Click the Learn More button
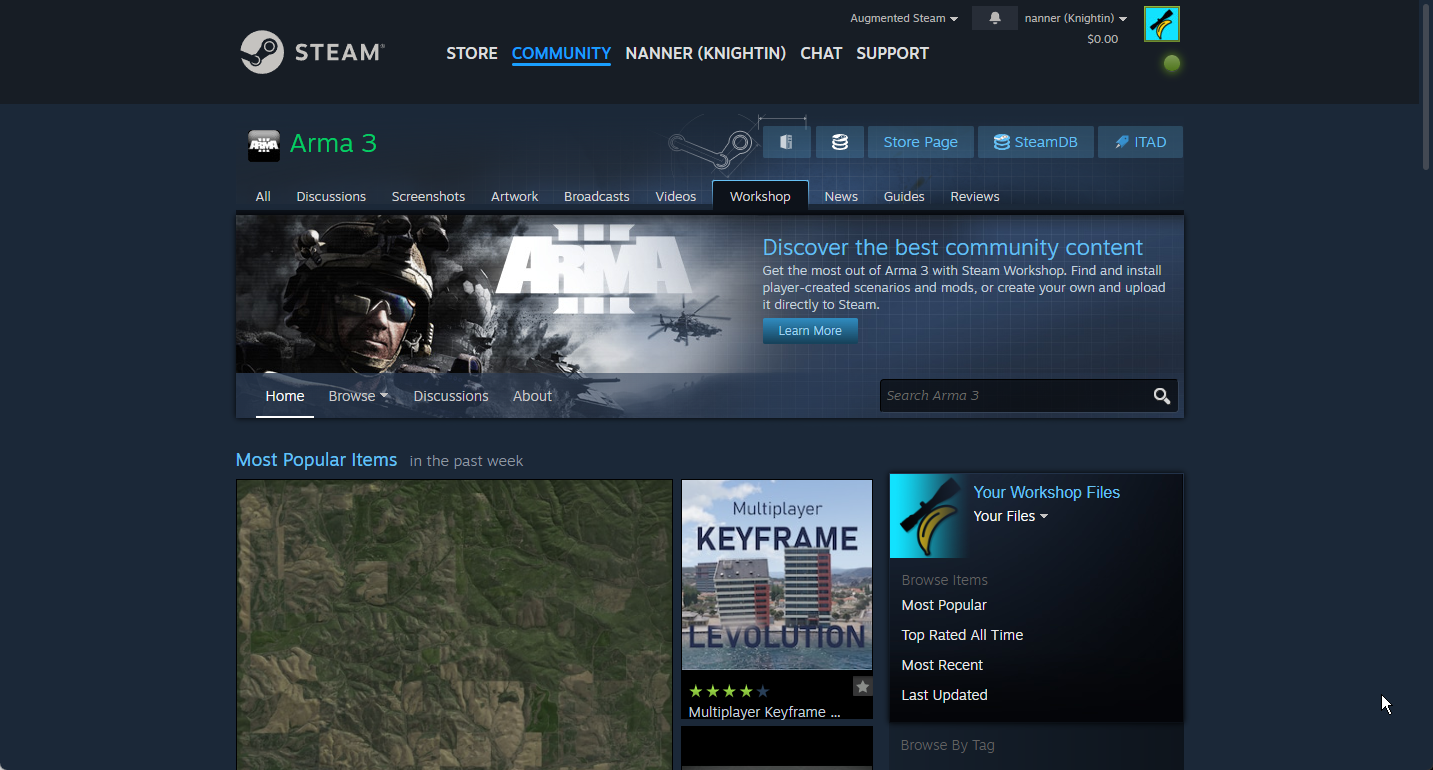The image size is (1433, 770). 810,331
